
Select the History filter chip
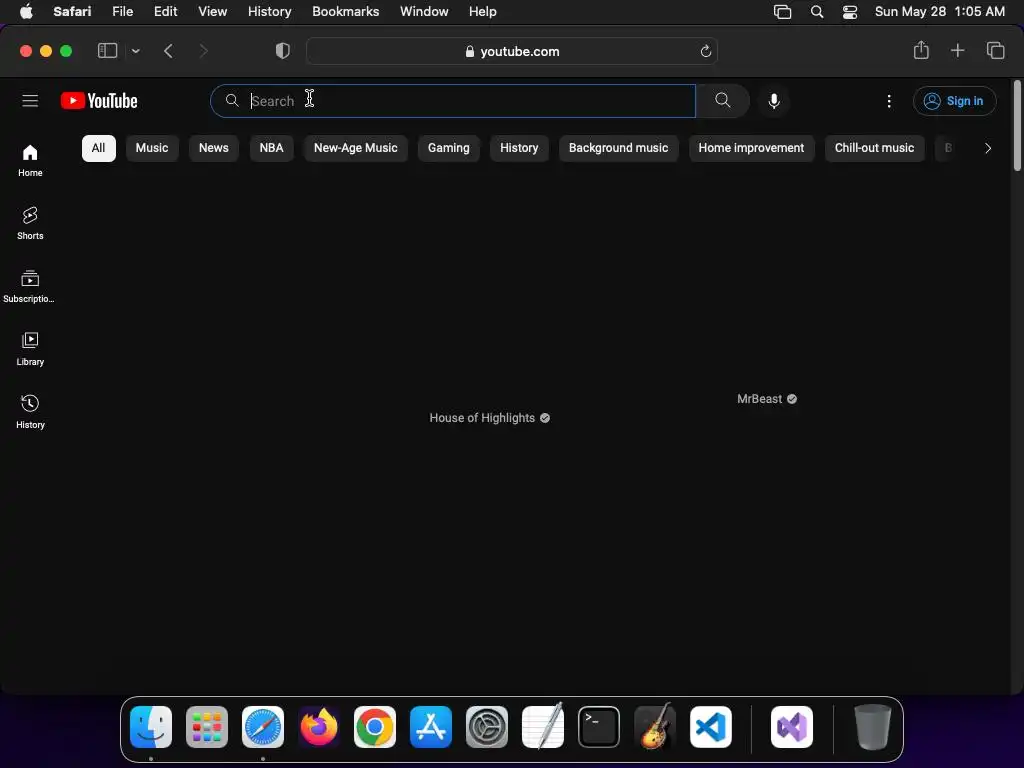click(519, 148)
